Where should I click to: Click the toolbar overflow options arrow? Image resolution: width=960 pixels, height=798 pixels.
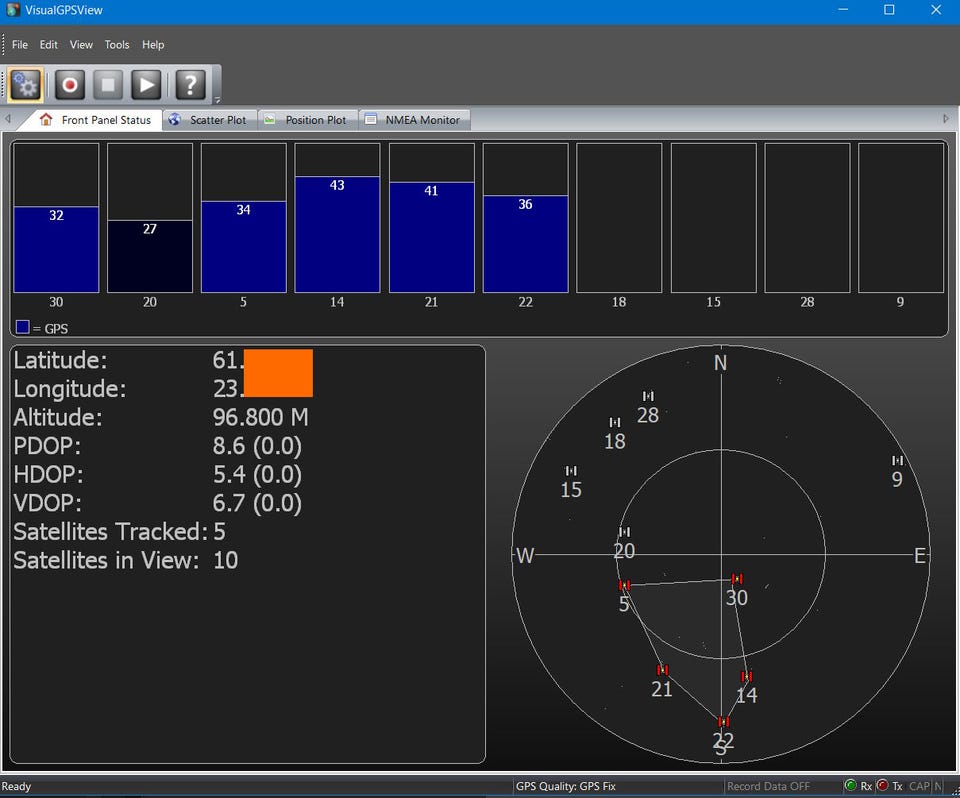tap(217, 99)
